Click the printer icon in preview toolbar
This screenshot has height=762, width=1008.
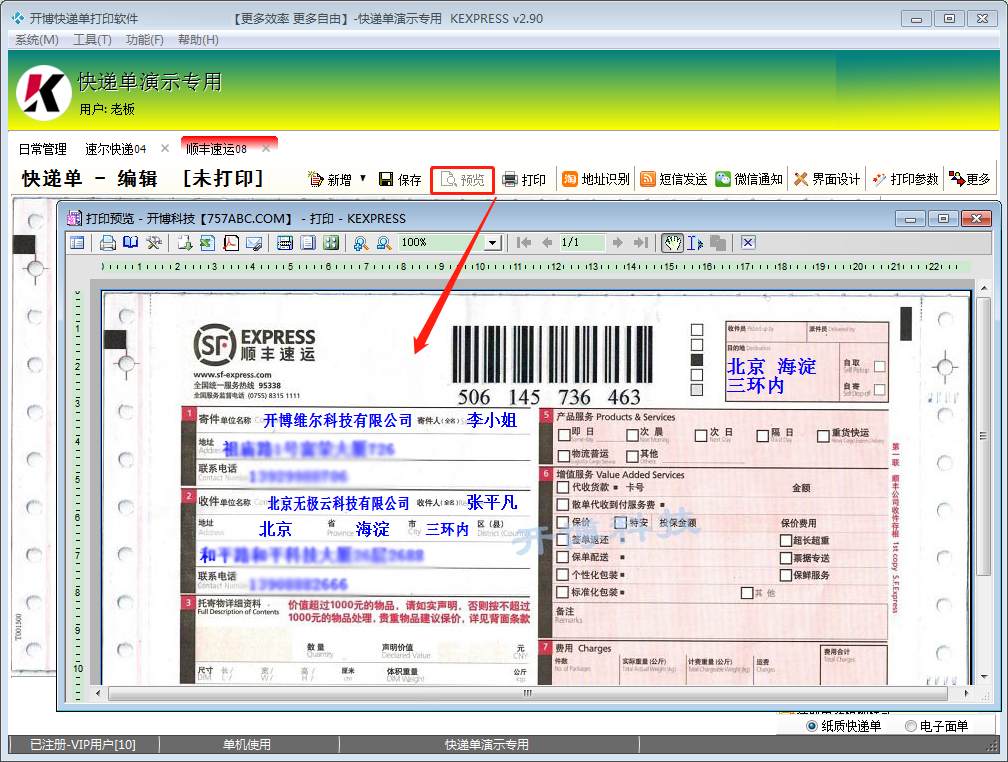click(x=108, y=242)
